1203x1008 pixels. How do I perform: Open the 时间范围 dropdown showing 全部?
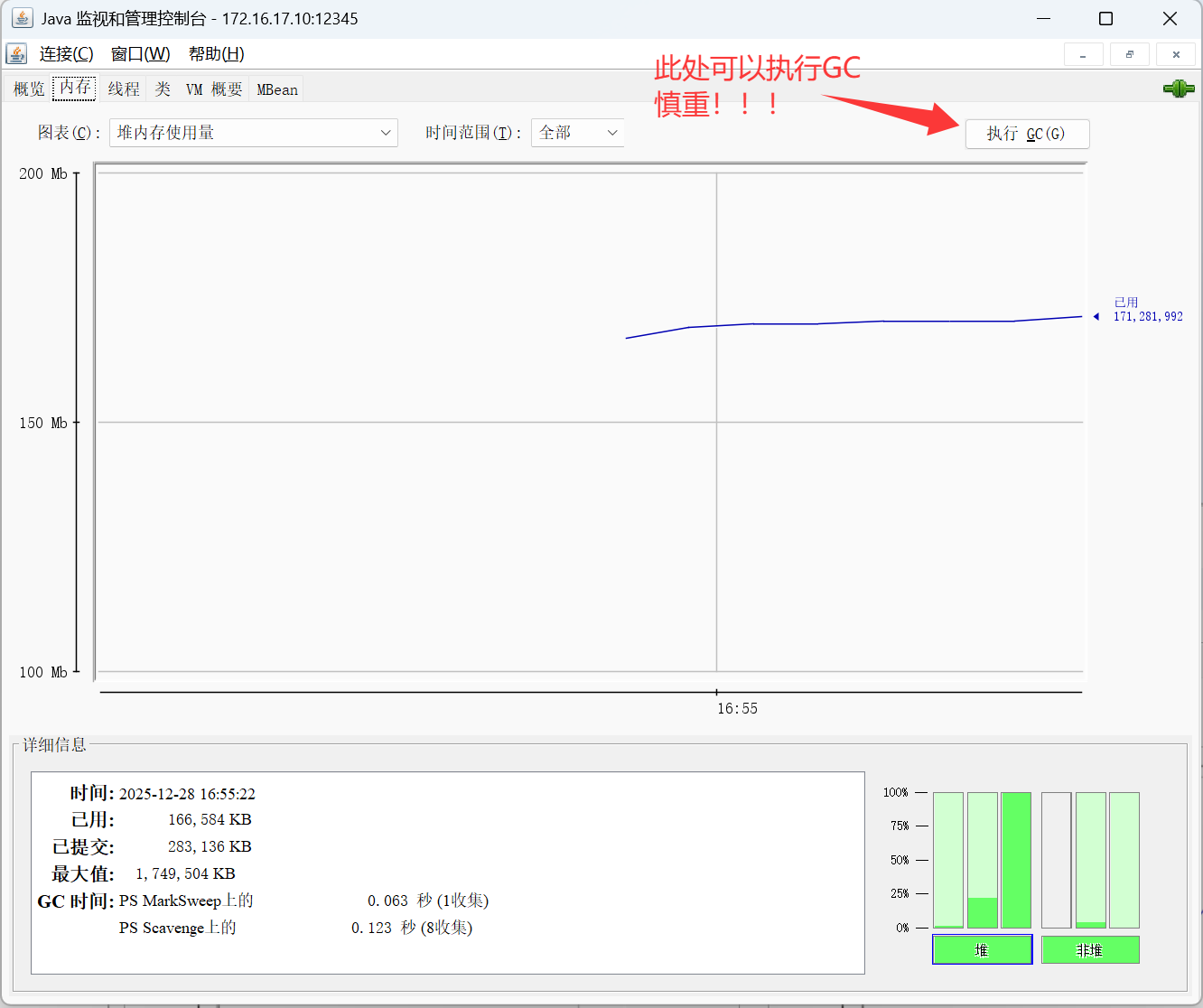(x=577, y=133)
